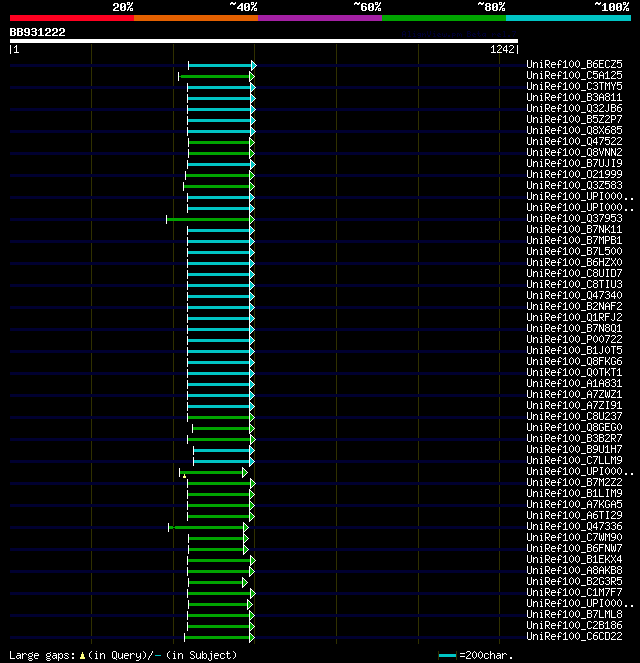Select the UniRef100_B7NK11 label
The width and height of the screenshot is (640, 663).
tap(574, 229)
